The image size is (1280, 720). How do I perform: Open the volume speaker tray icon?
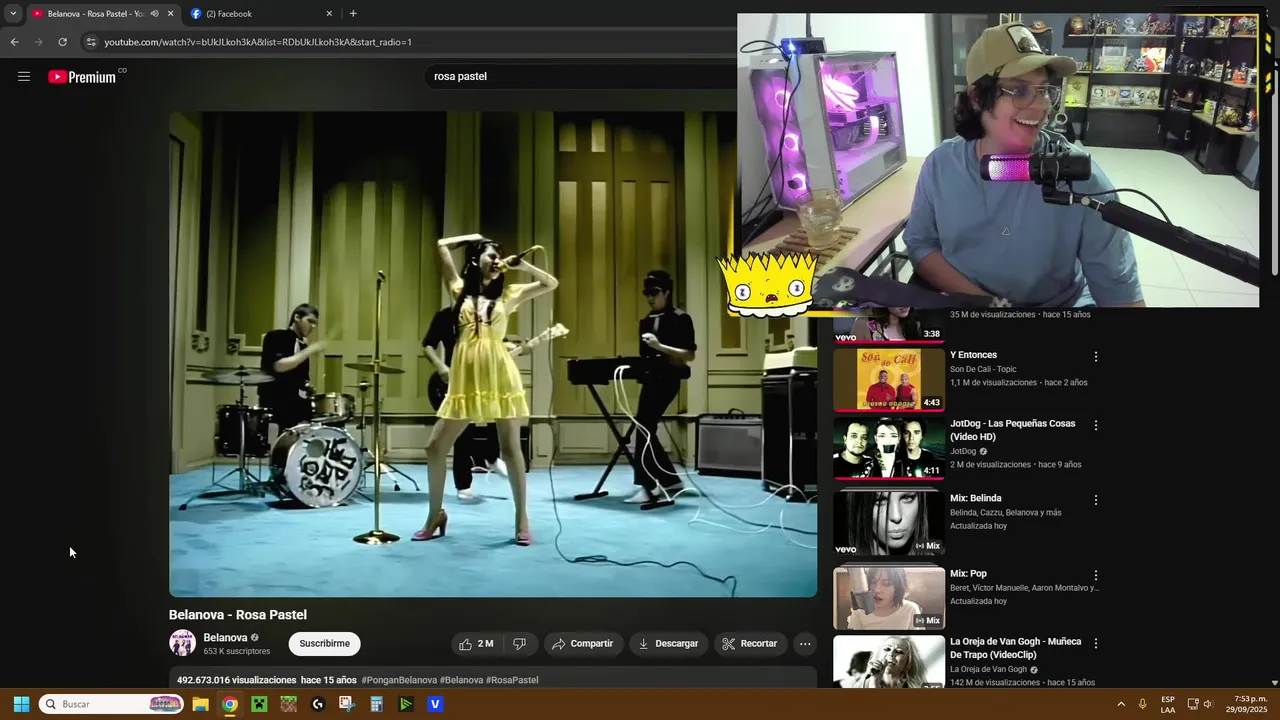[1208, 704]
